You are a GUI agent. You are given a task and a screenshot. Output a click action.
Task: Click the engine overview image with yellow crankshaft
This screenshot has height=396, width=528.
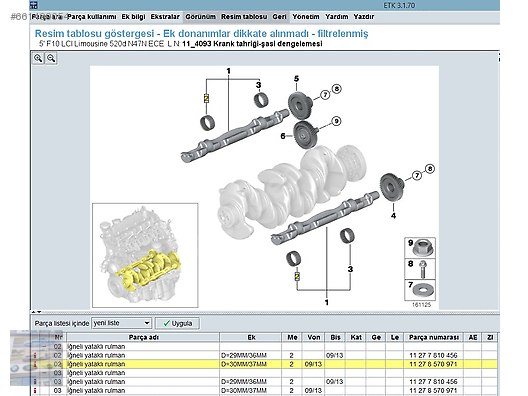145,255
